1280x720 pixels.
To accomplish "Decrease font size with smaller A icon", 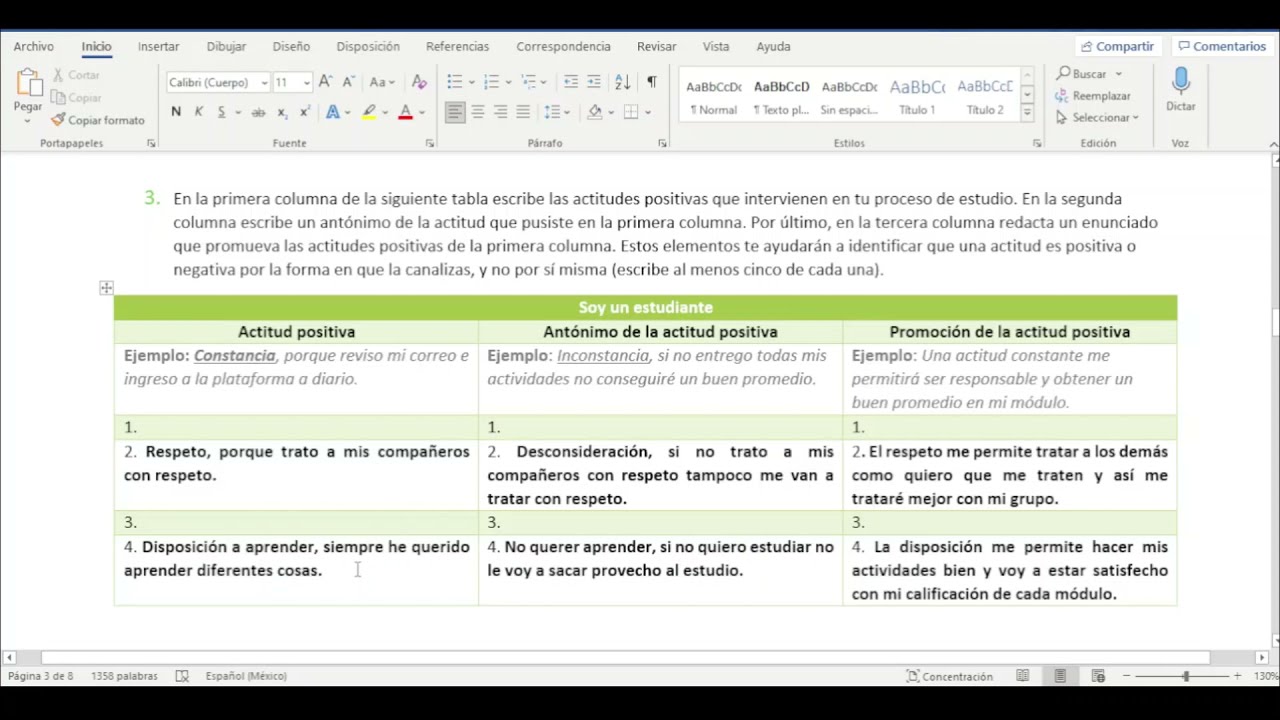I will click(347, 82).
